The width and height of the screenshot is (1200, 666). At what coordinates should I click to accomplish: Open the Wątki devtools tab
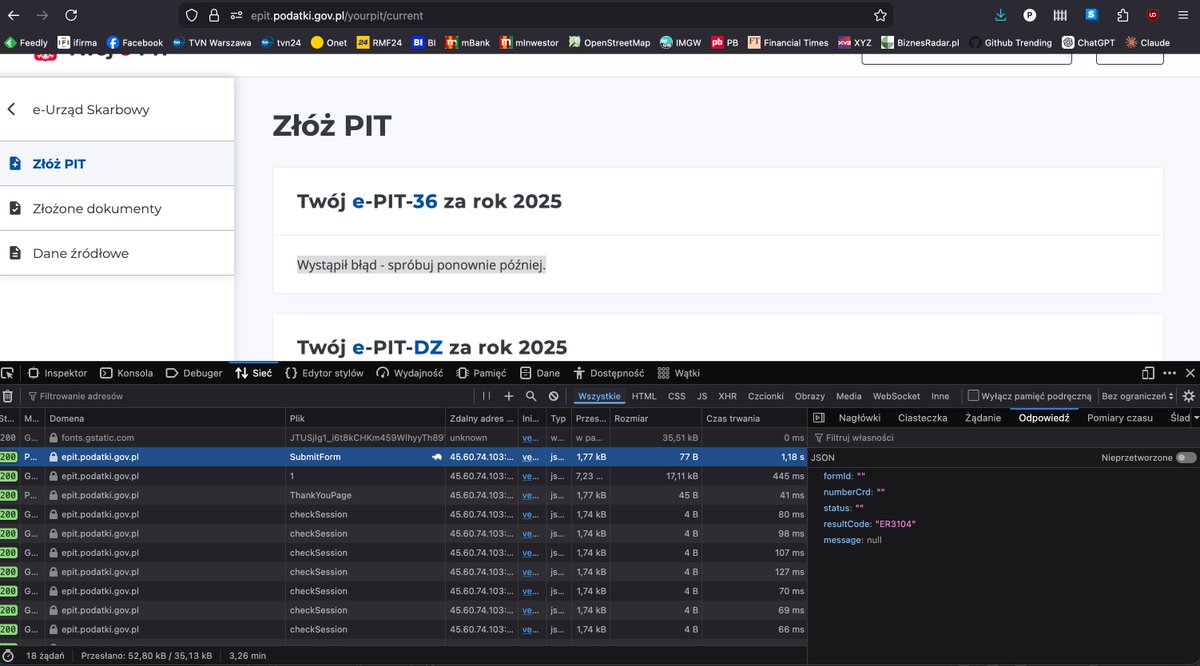[x=679, y=373]
